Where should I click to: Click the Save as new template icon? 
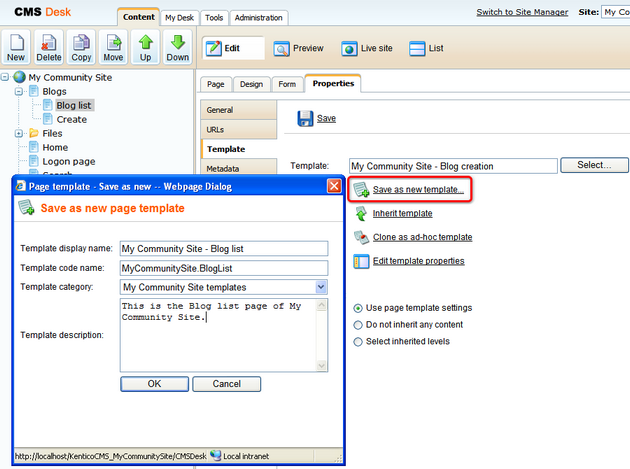pos(361,189)
